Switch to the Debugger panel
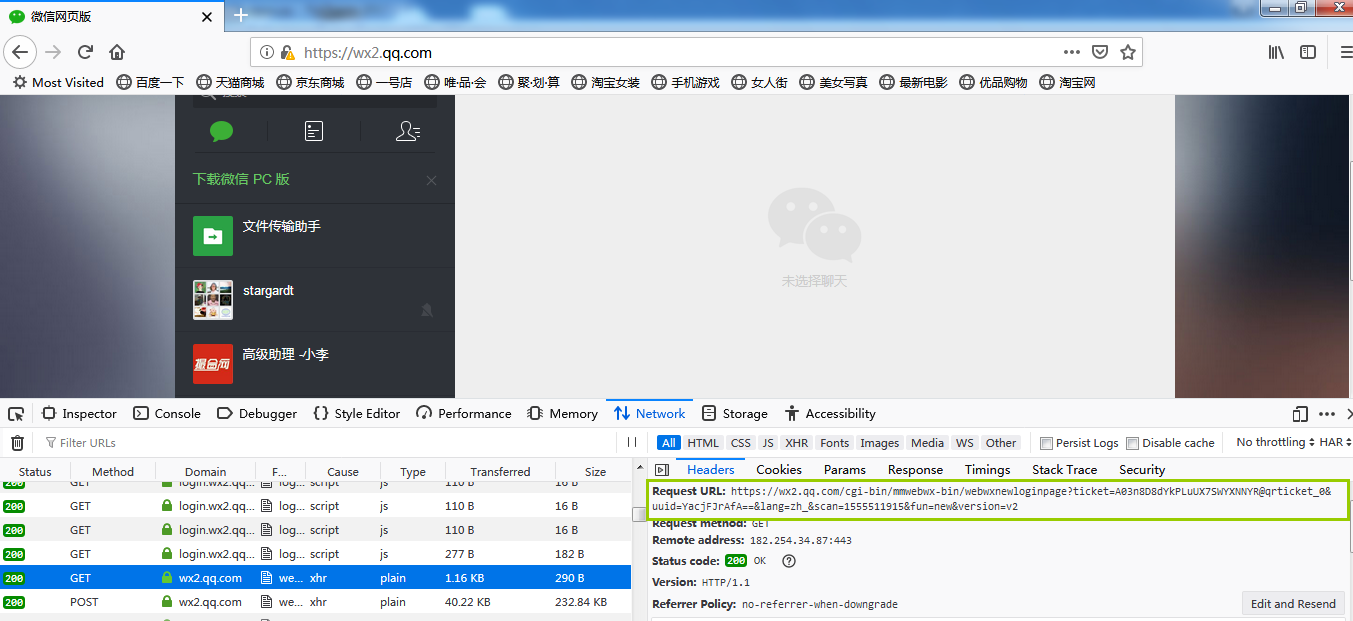Image resolution: width=1353 pixels, height=621 pixels. (x=257, y=414)
